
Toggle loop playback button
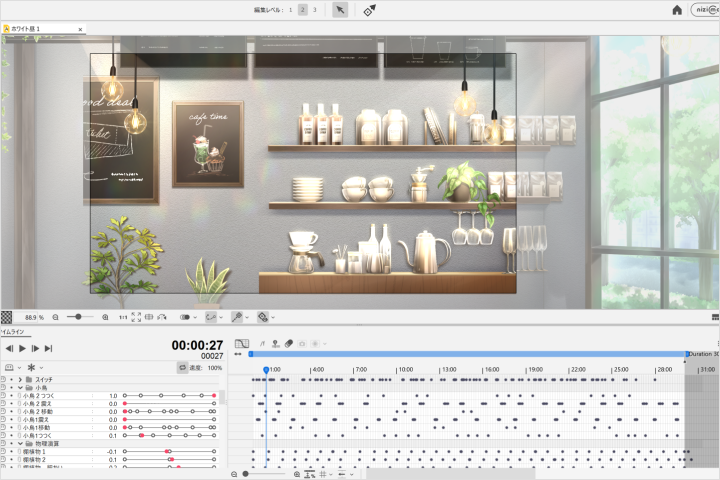(182, 367)
